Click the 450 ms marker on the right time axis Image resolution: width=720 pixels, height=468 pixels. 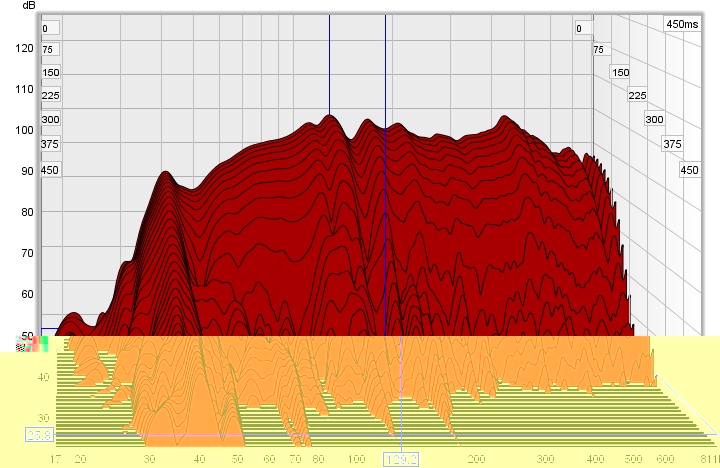(x=688, y=171)
